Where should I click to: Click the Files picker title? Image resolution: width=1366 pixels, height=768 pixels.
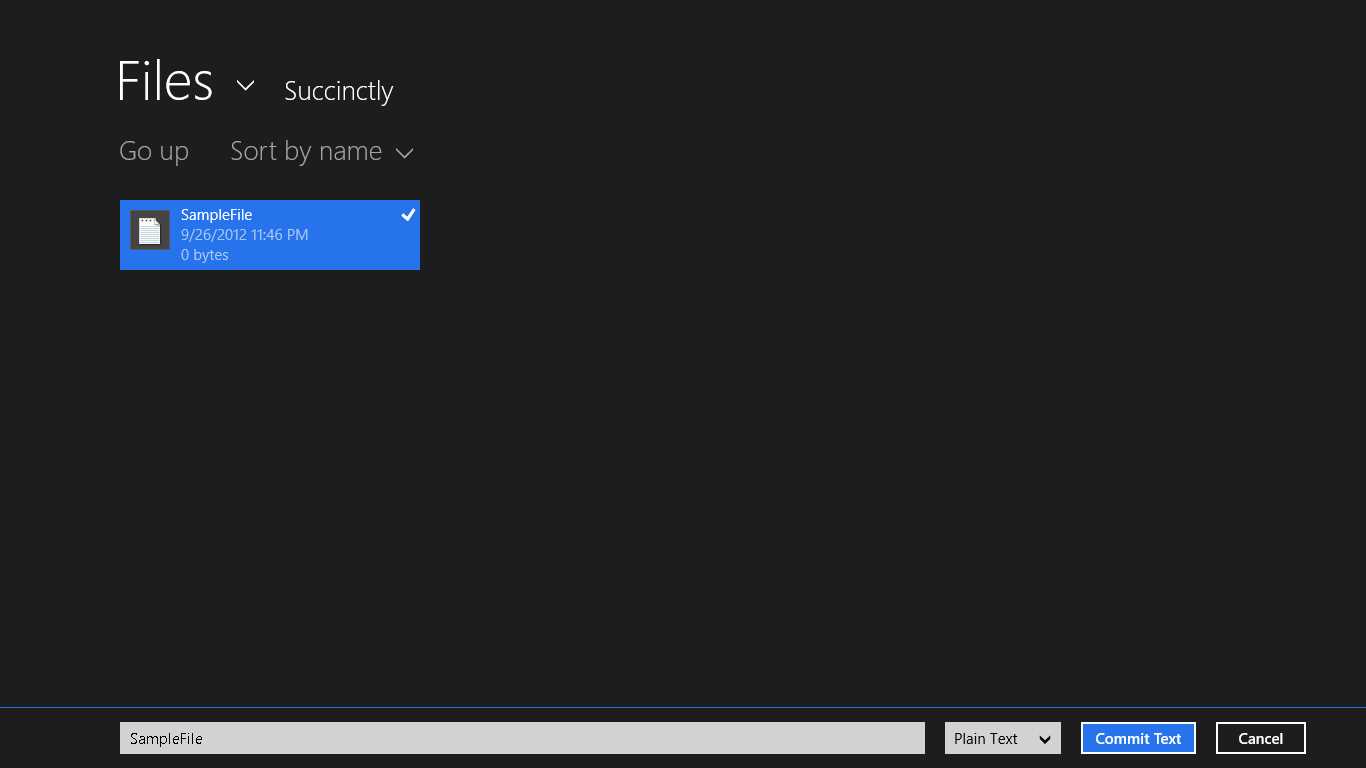coord(165,80)
